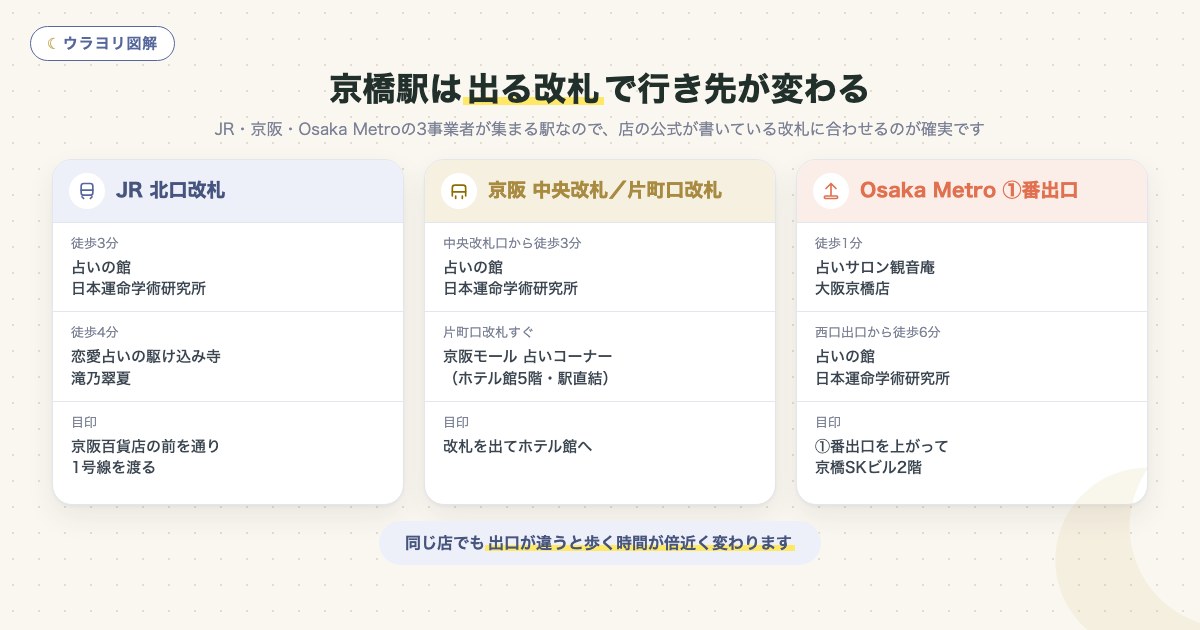Click 西口出口から徒歩6分
1200x630 pixels.
point(878,332)
